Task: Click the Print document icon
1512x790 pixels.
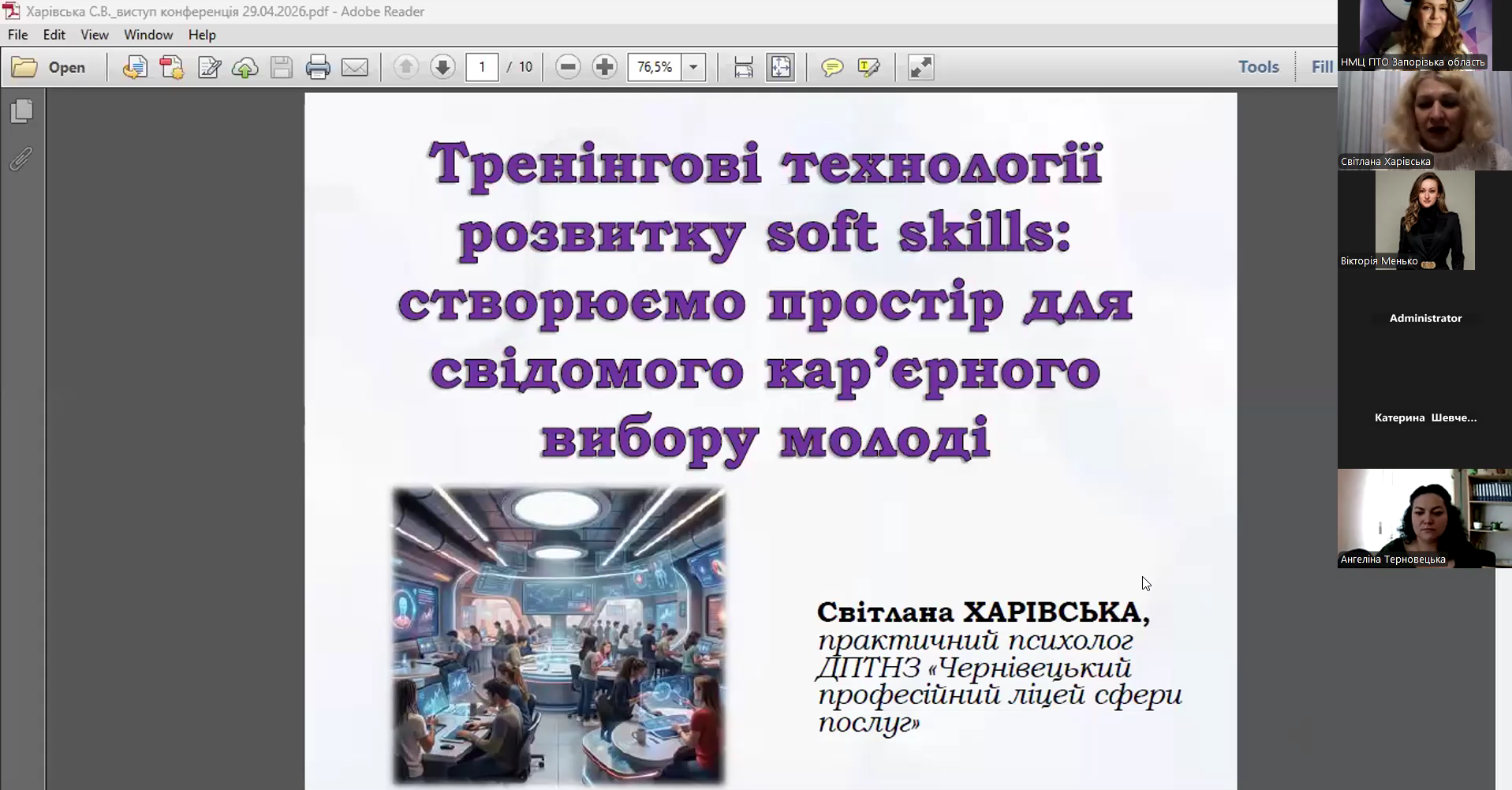Action: 318,67
